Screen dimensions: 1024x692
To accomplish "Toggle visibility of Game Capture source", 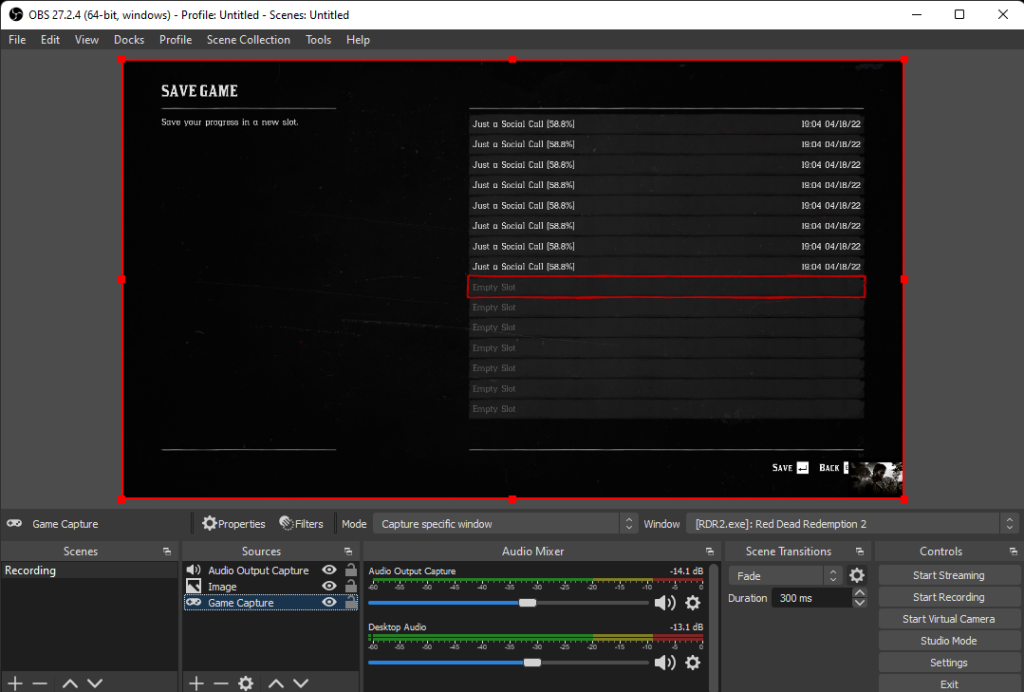I will pos(329,603).
